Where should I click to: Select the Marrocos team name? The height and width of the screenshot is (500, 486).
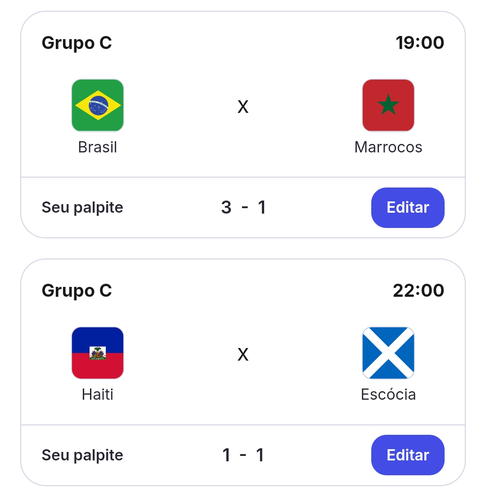(x=388, y=147)
